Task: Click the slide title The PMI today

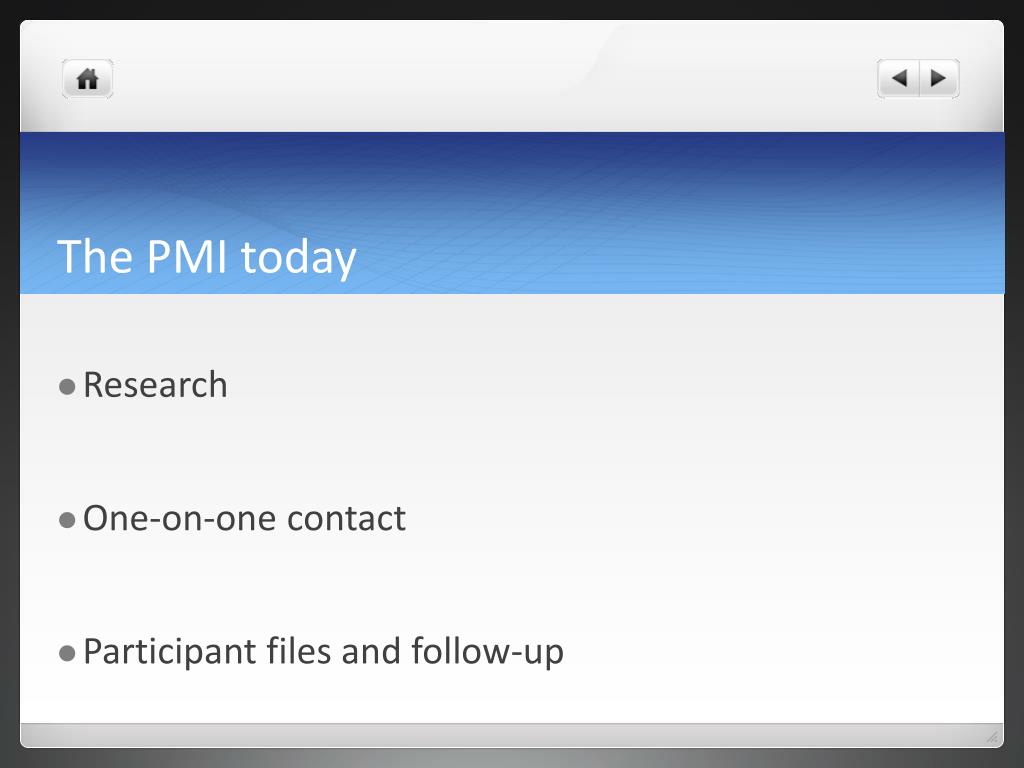Action: (206, 257)
